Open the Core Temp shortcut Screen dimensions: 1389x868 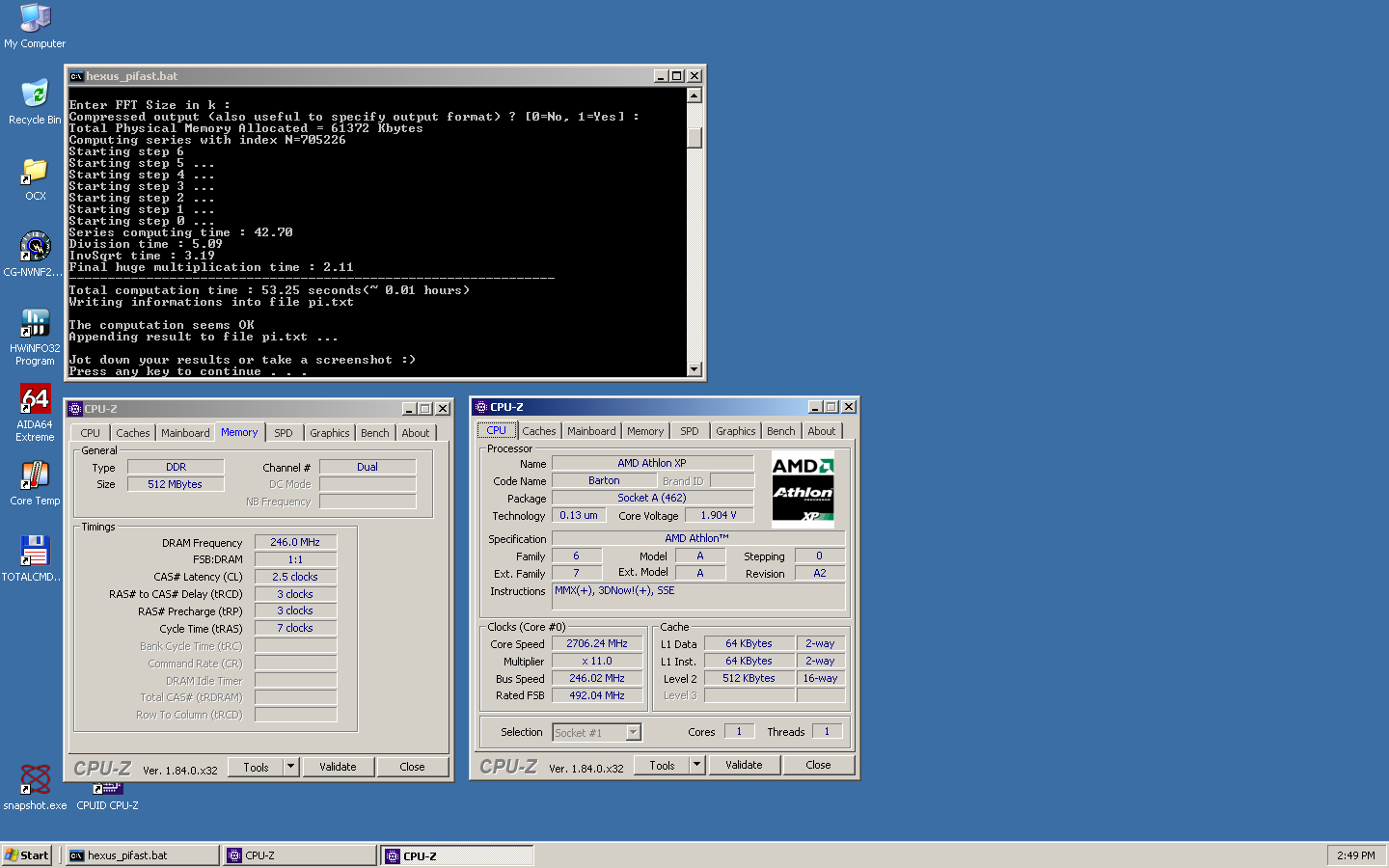pos(35,483)
